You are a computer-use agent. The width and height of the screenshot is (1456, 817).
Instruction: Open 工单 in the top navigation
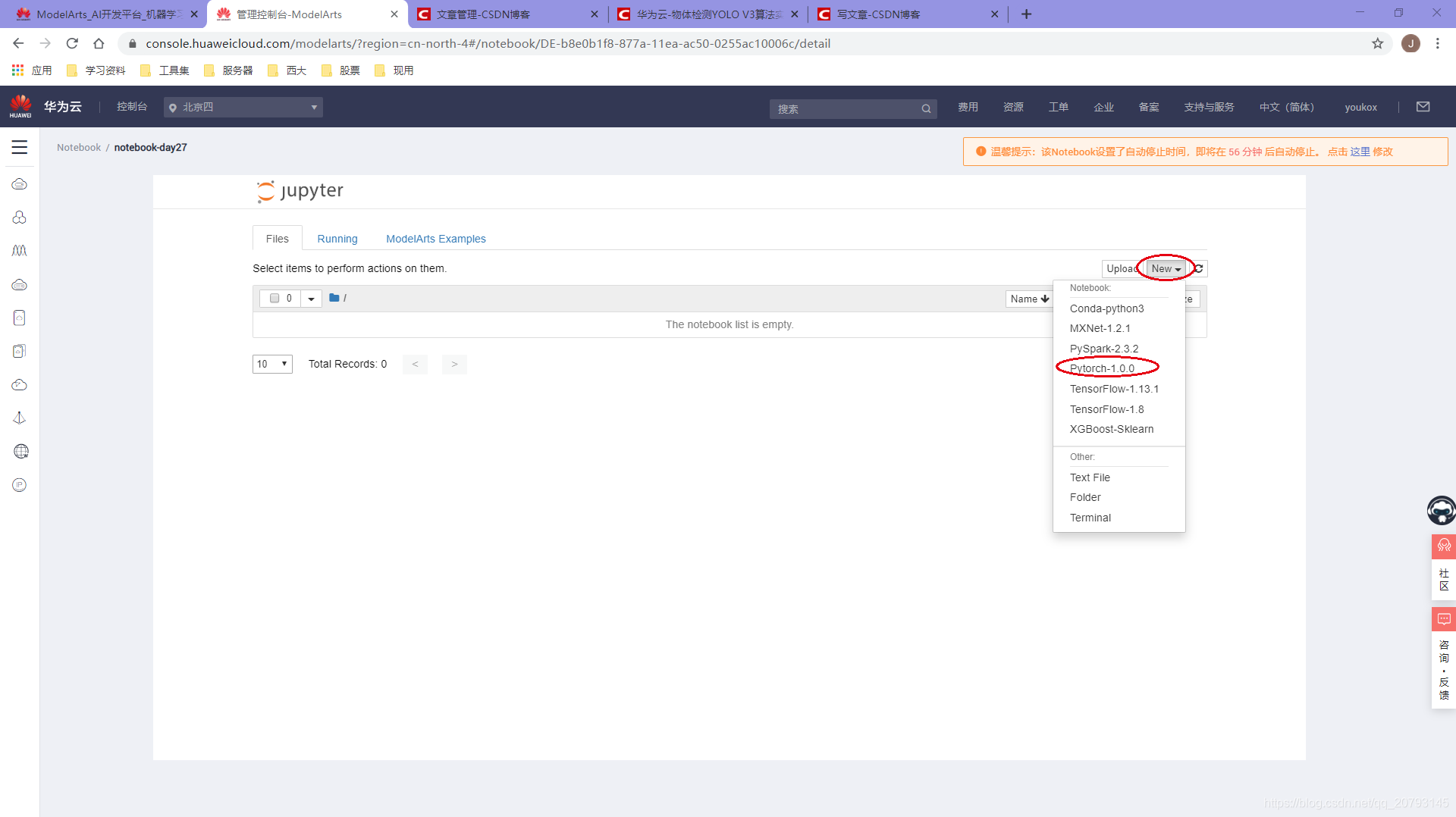click(x=1059, y=107)
